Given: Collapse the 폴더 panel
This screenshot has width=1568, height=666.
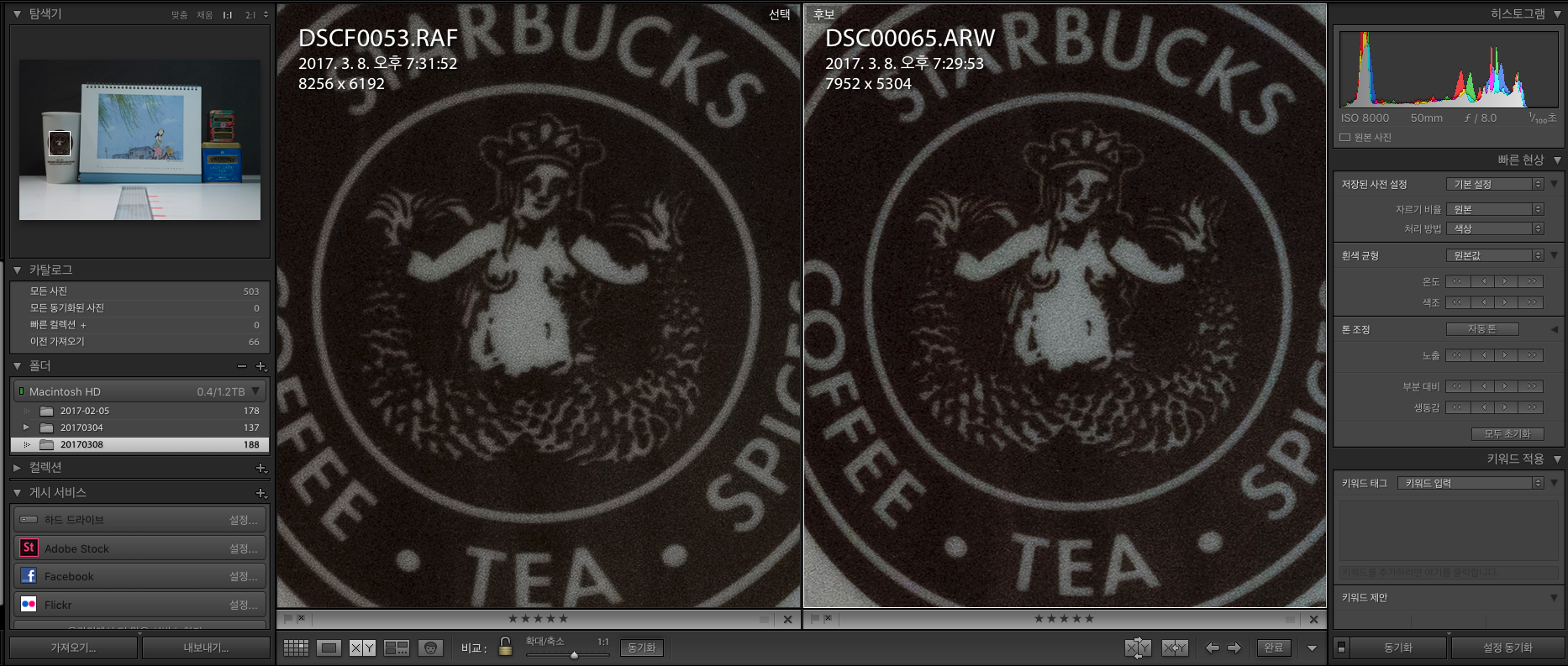Looking at the screenshot, I should pos(17,365).
